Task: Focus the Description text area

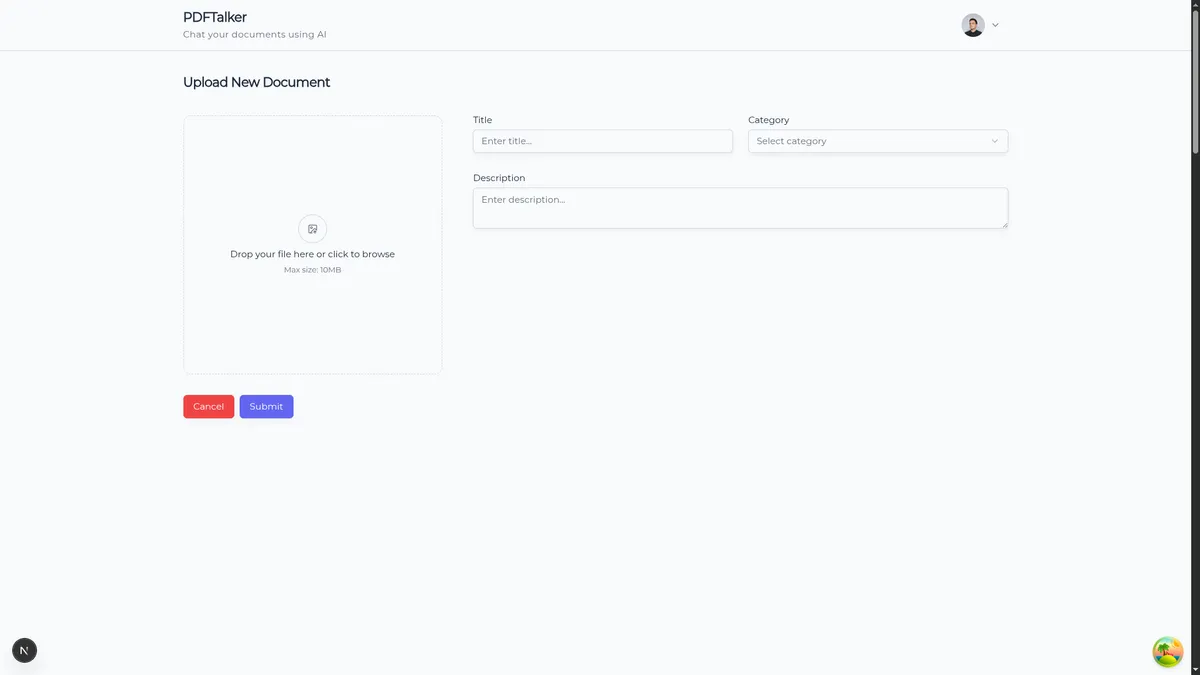Action: 740,208
